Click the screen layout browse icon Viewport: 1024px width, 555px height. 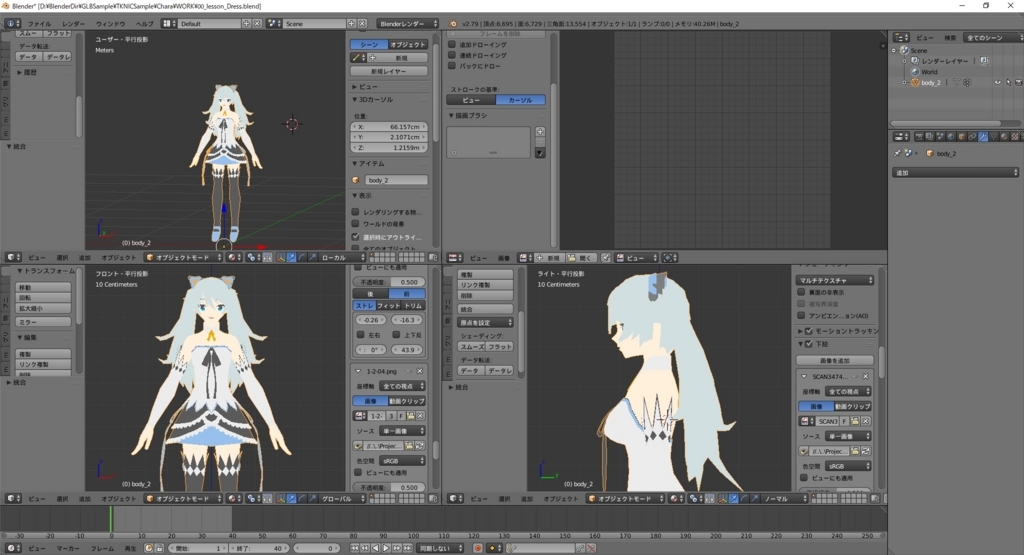click(168, 24)
